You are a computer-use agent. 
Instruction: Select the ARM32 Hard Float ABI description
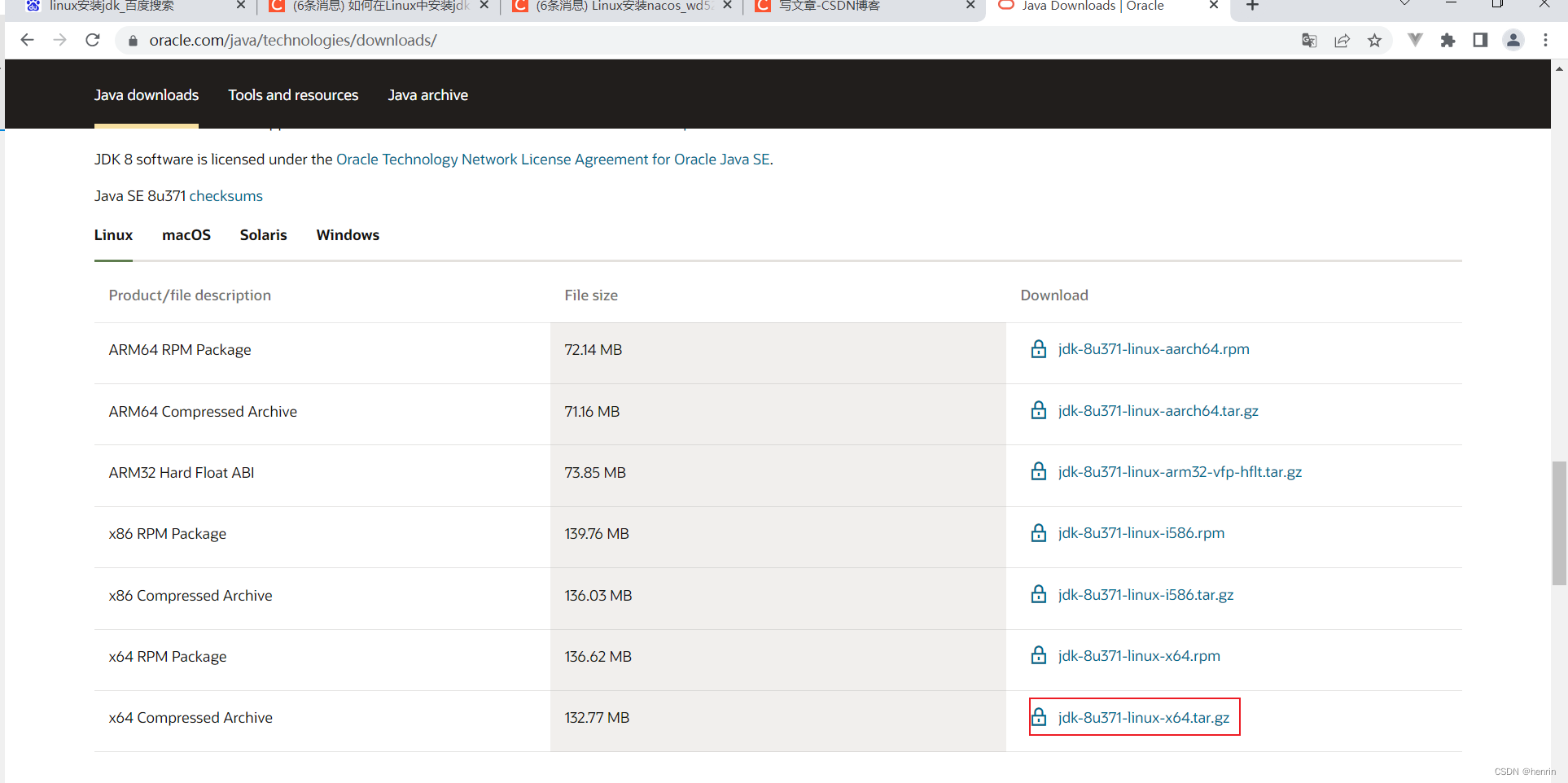(182, 473)
